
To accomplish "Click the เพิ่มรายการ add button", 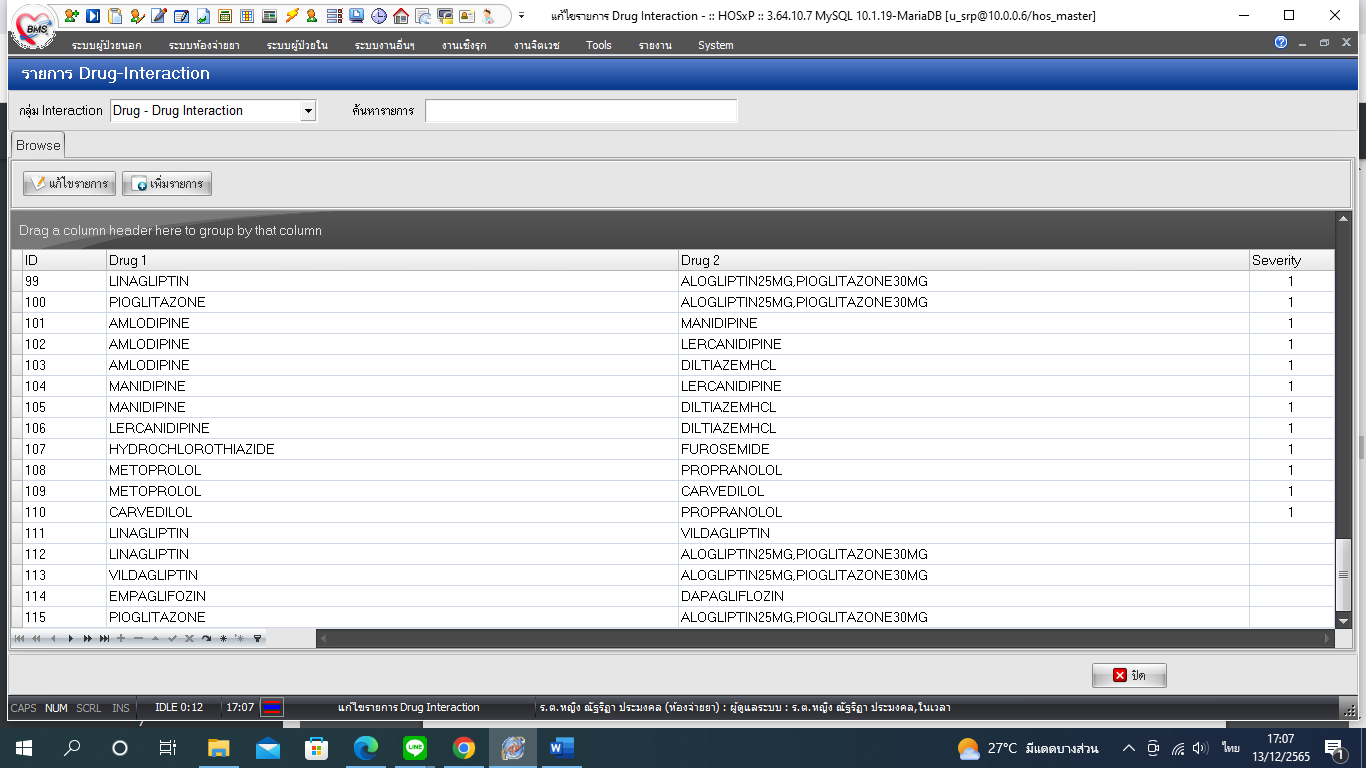I will 167,184.
